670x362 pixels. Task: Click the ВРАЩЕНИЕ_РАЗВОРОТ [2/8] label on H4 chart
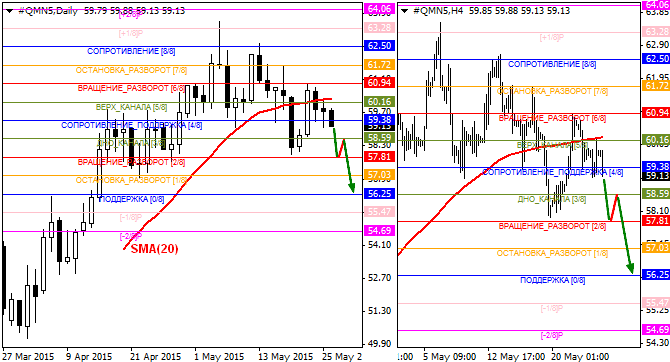(x=552, y=226)
